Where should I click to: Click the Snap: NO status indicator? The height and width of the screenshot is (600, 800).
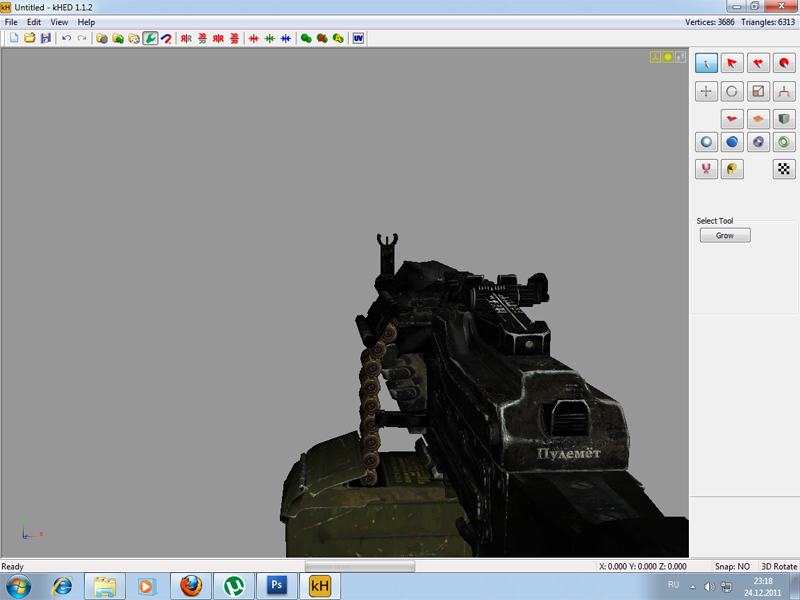732,566
